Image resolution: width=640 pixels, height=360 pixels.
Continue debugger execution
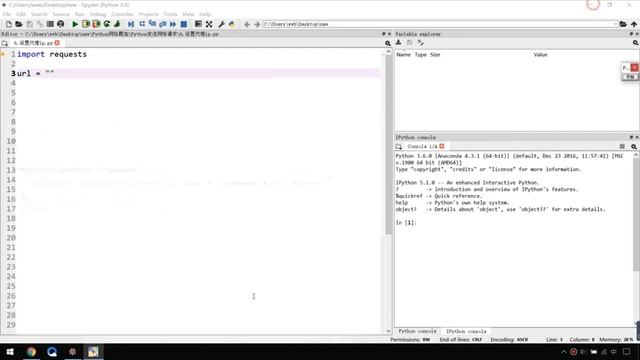pyautogui.click(x=173, y=24)
